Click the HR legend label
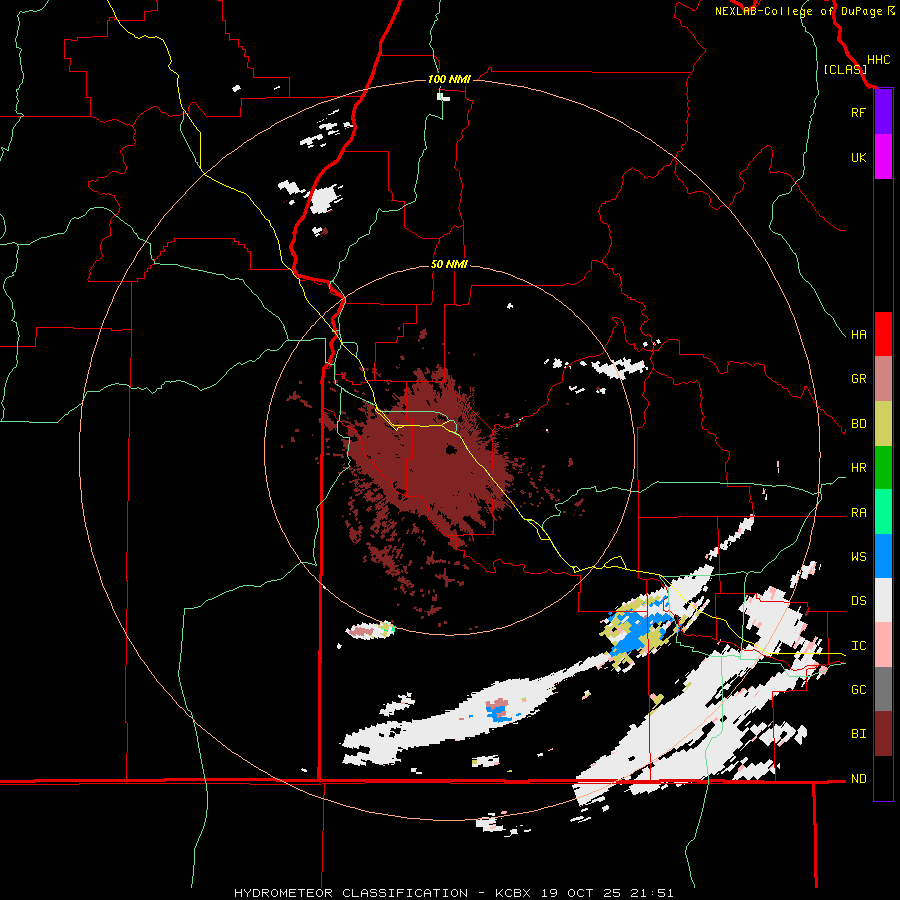The height and width of the screenshot is (900, 900). click(x=858, y=468)
